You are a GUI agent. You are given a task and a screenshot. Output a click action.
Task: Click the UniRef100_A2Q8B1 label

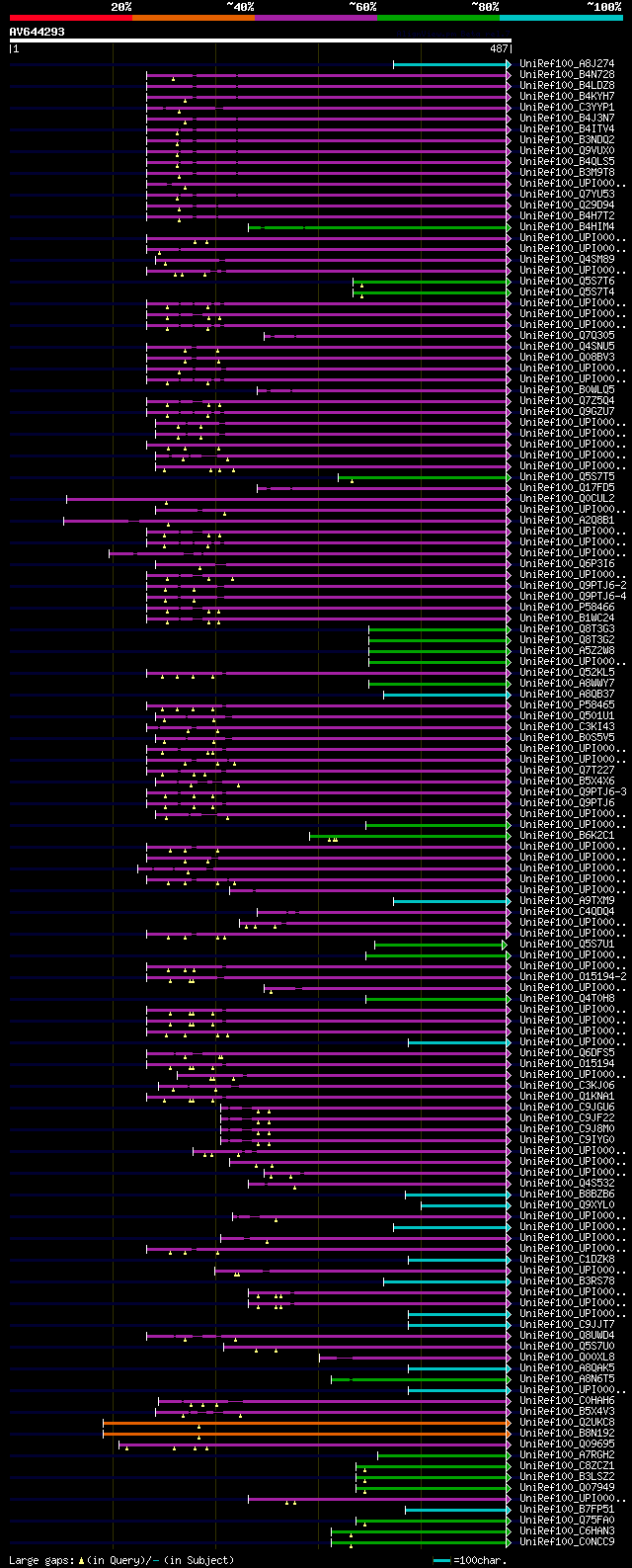tap(567, 521)
